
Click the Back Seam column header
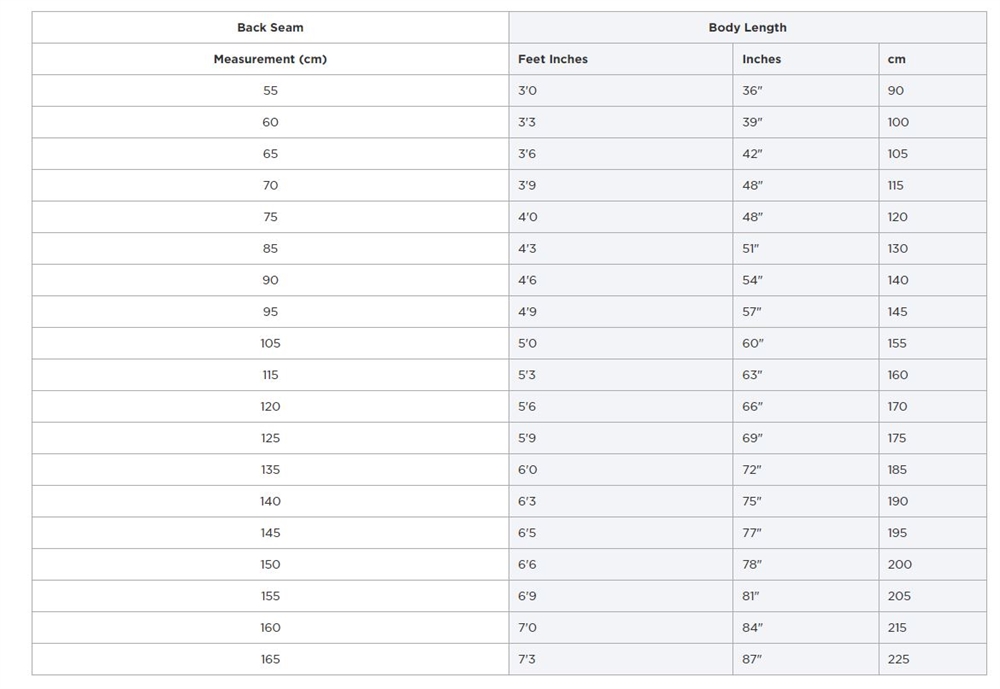pyautogui.click(x=270, y=28)
